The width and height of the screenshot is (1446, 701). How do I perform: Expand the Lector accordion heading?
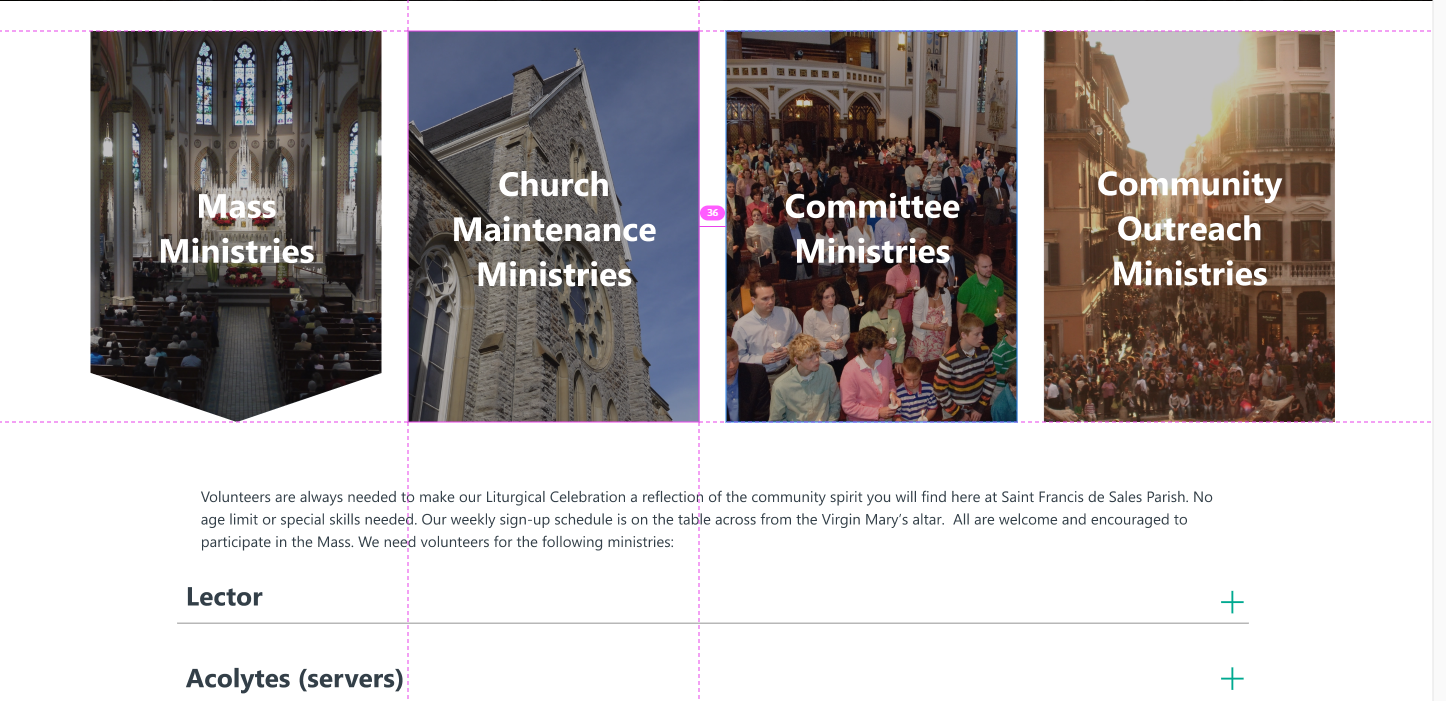(x=224, y=597)
